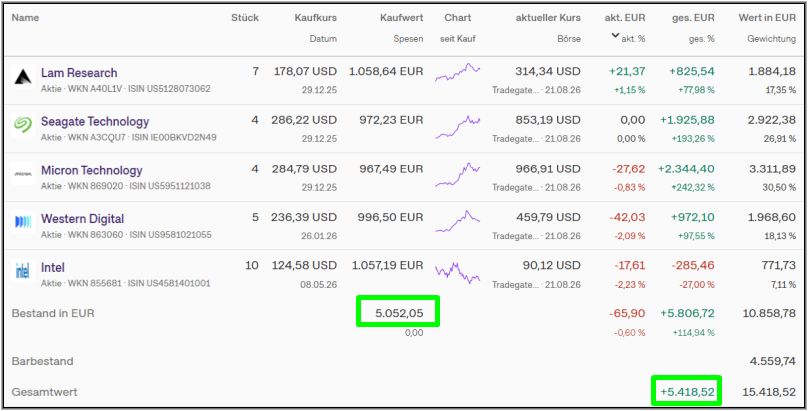Click the Micron Technology logo icon
The height and width of the screenshot is (411, 808).
23,174
